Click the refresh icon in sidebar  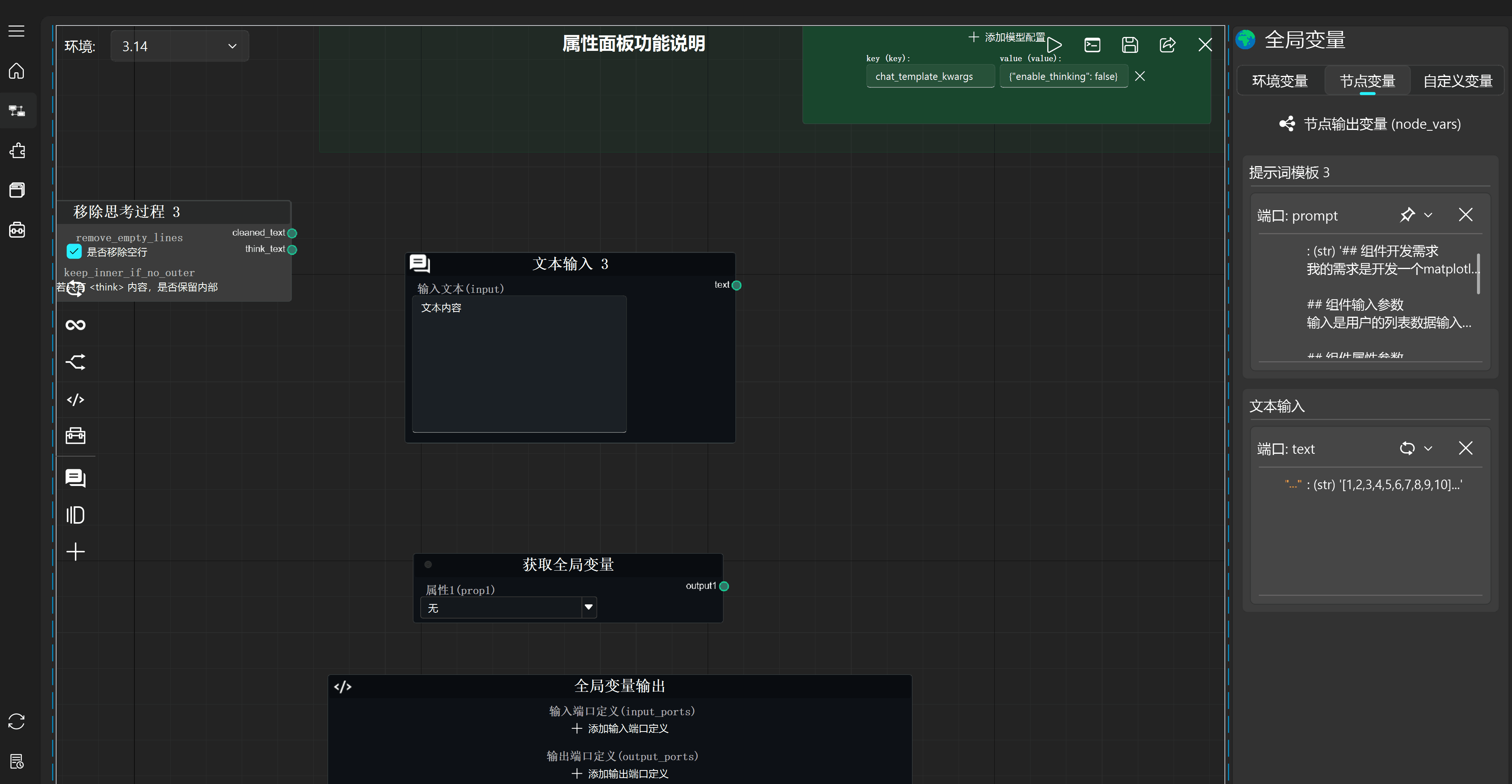[x=16, y=721]
